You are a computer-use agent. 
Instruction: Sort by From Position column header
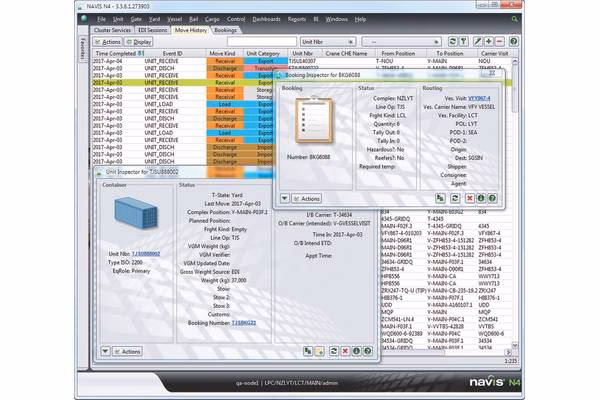(398, 54)
